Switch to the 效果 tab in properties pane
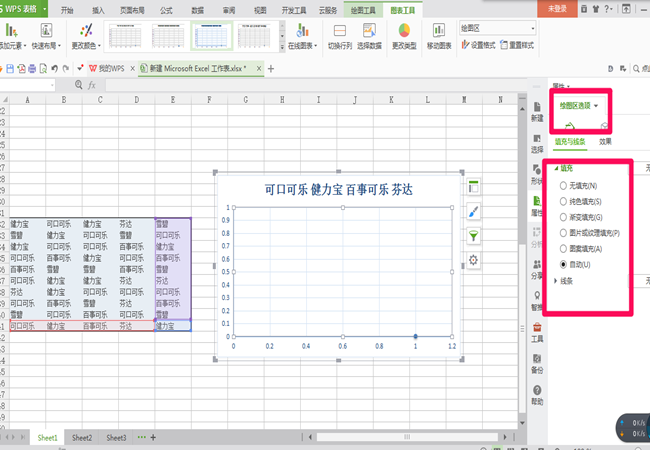The height and width of the screenshot is (450, 650). coord(605,142)
